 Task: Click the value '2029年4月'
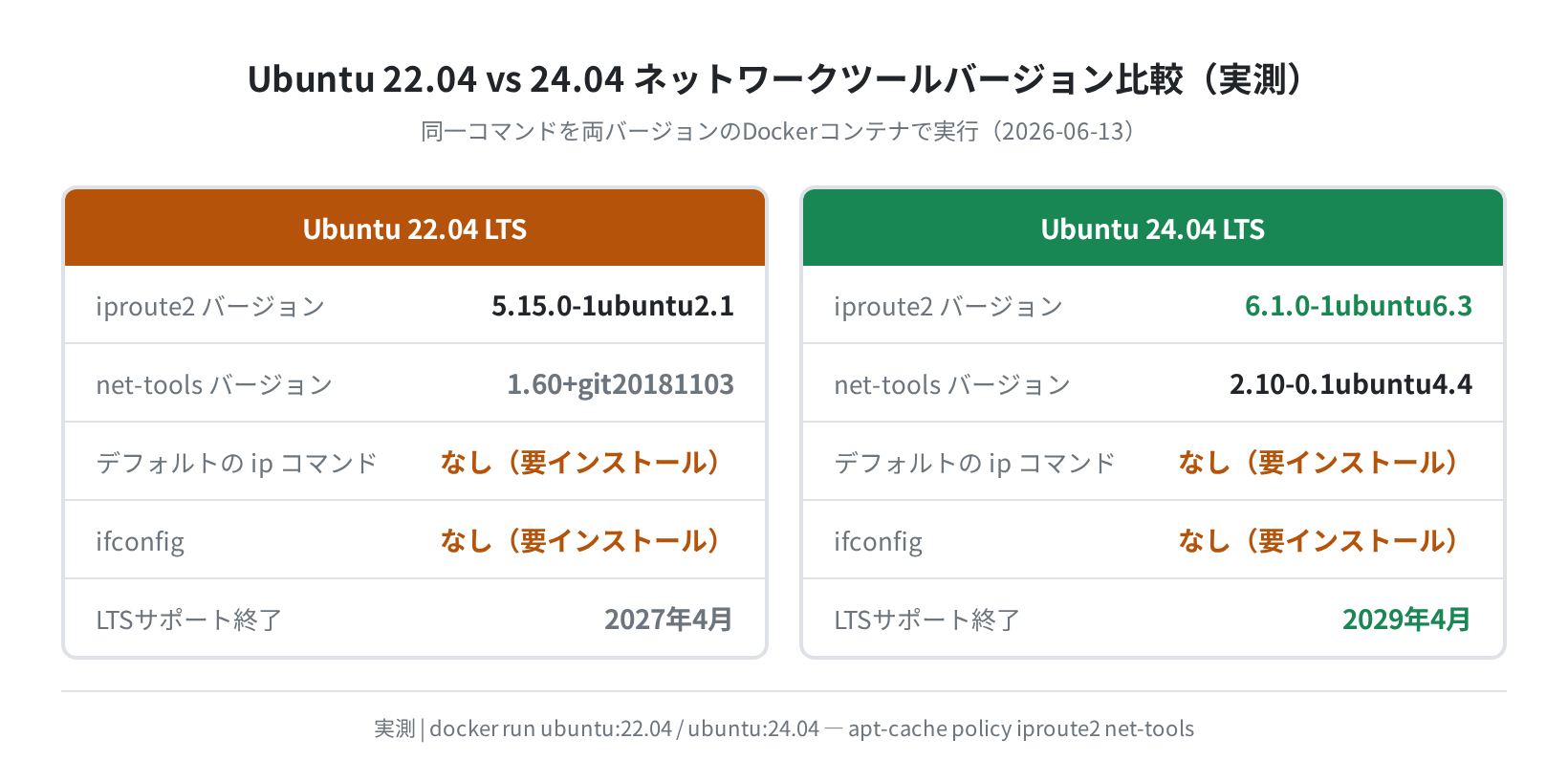click(x=1406, y=619)
